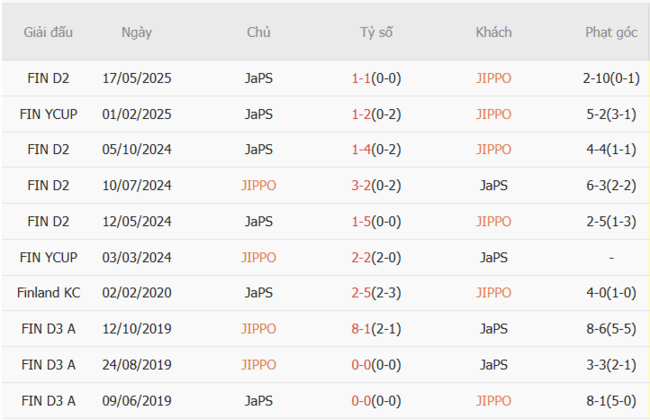The image size is (650, 420).
Task: Click FIN YCUP league on 01/02/2025 row
Action: coord(48,114)
